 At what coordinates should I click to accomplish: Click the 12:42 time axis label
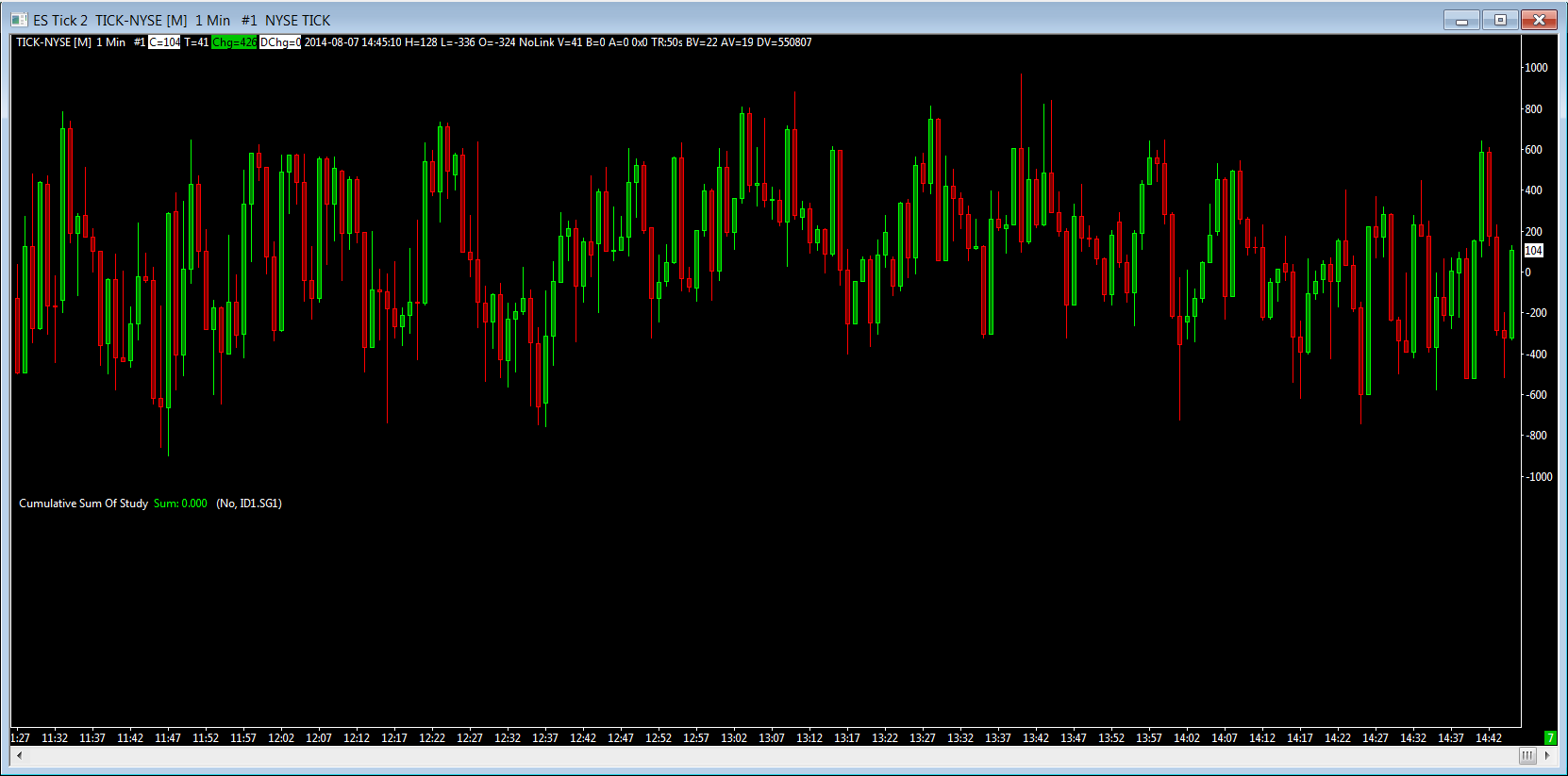pos(583,738)
